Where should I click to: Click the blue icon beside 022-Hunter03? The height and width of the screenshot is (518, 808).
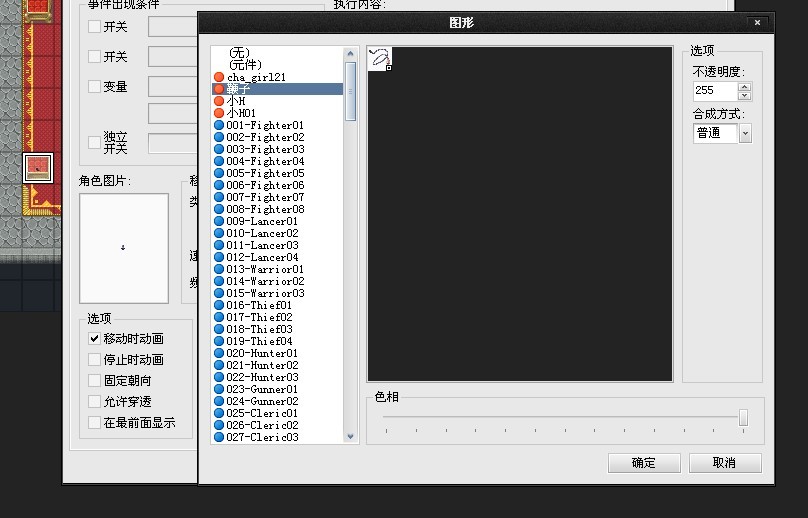click(x=218, y=377)
